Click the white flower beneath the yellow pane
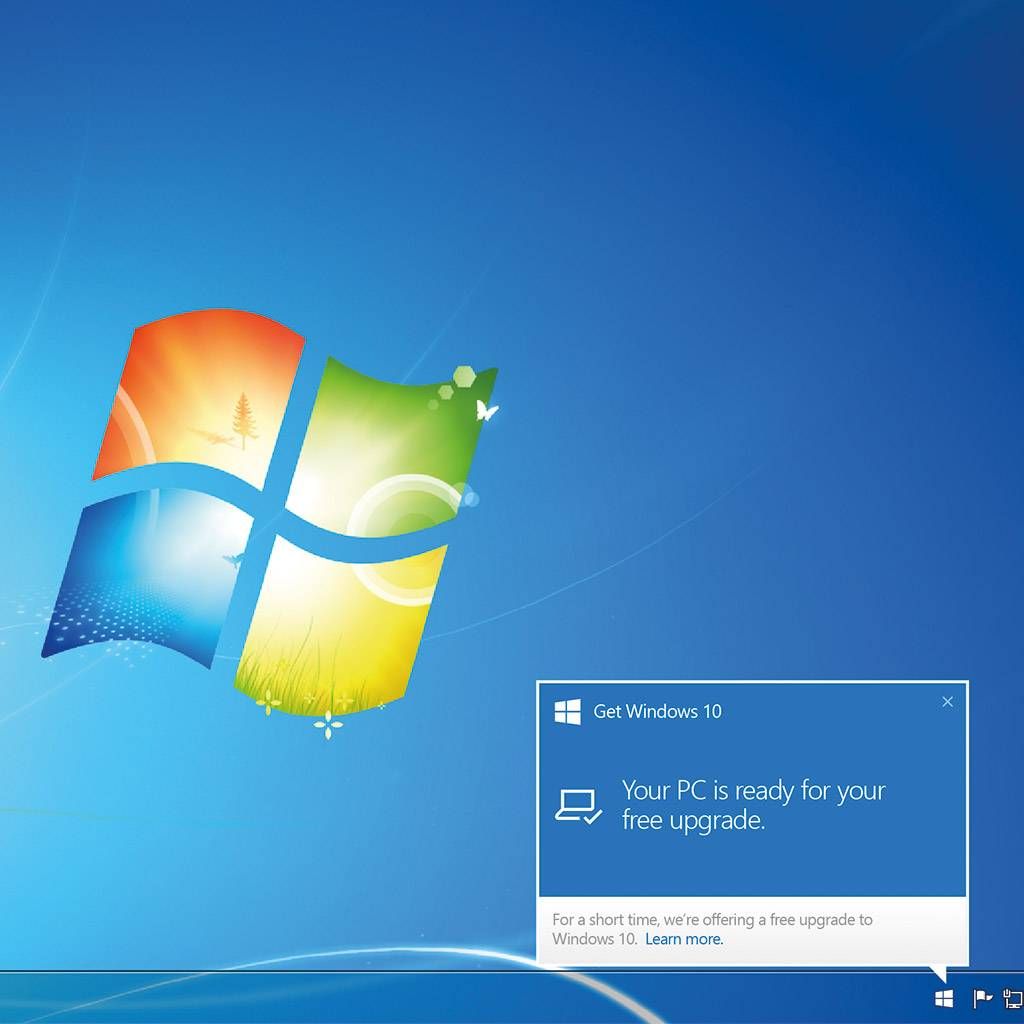Image resolution: width=1024 pixels, height=1024 pixels. click(328, 724)
